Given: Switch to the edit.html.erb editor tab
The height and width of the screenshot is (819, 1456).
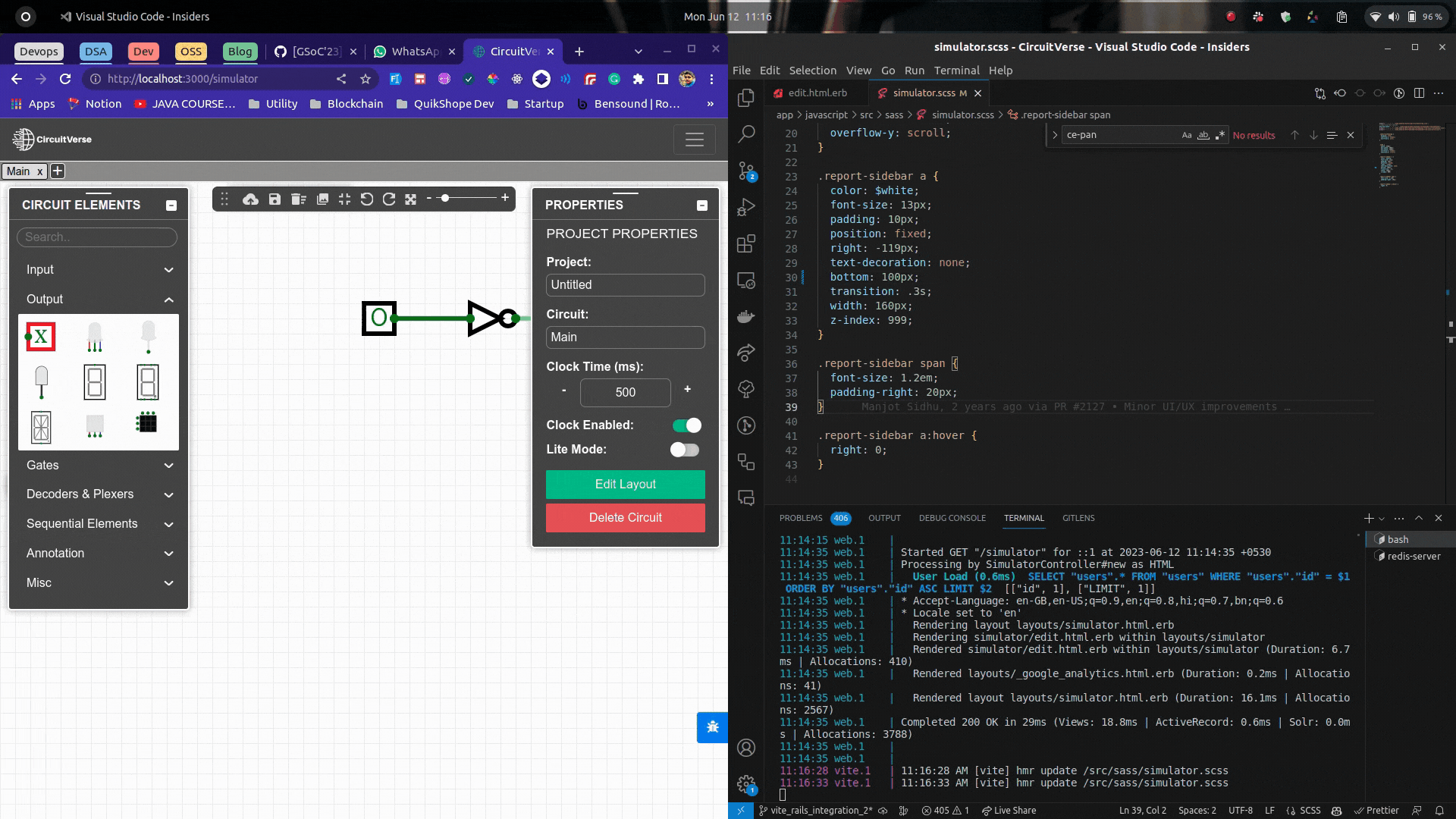Looking at the screenshot, I should pyautogui.click(x=817, y=93).
